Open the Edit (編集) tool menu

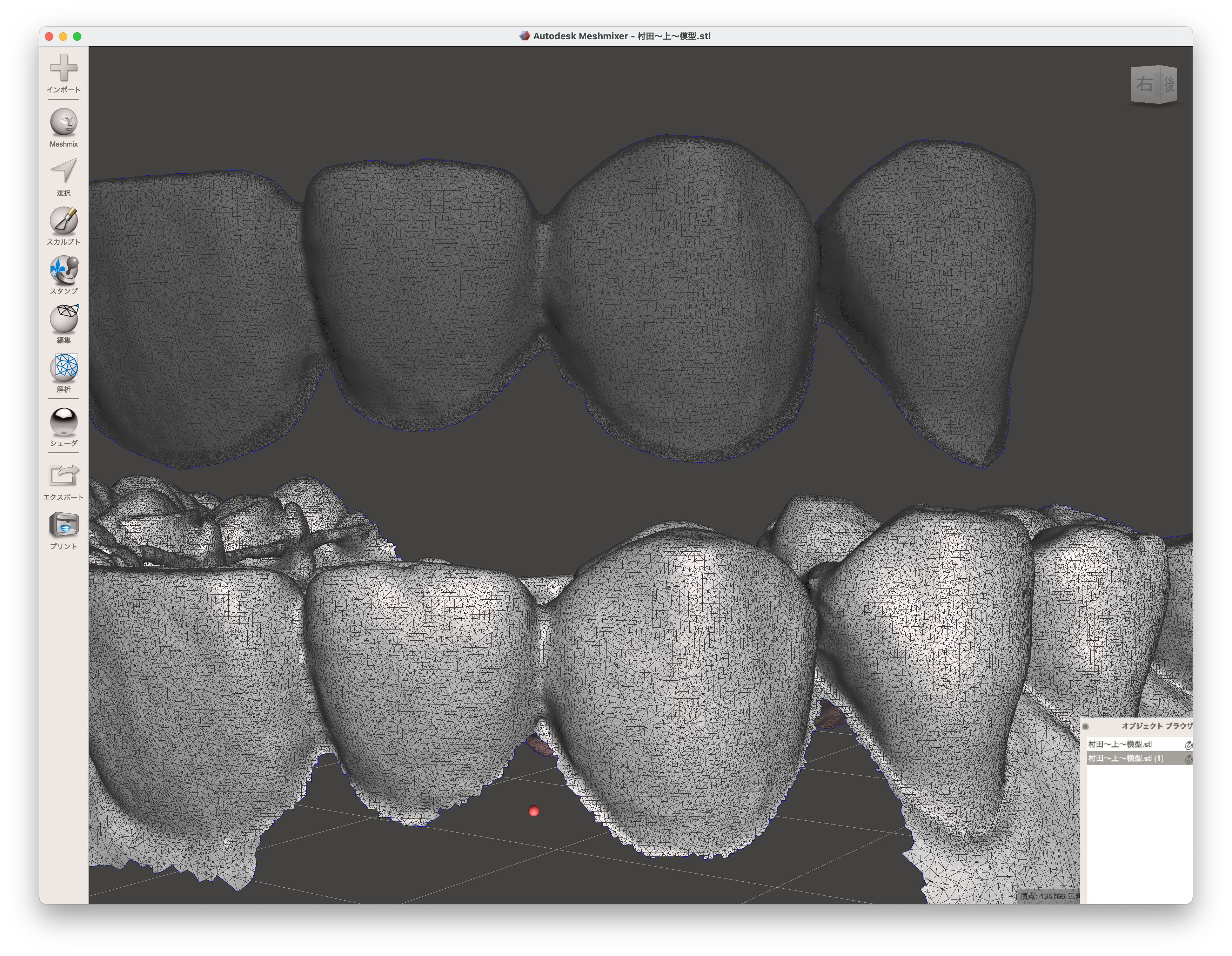(64, 319)
